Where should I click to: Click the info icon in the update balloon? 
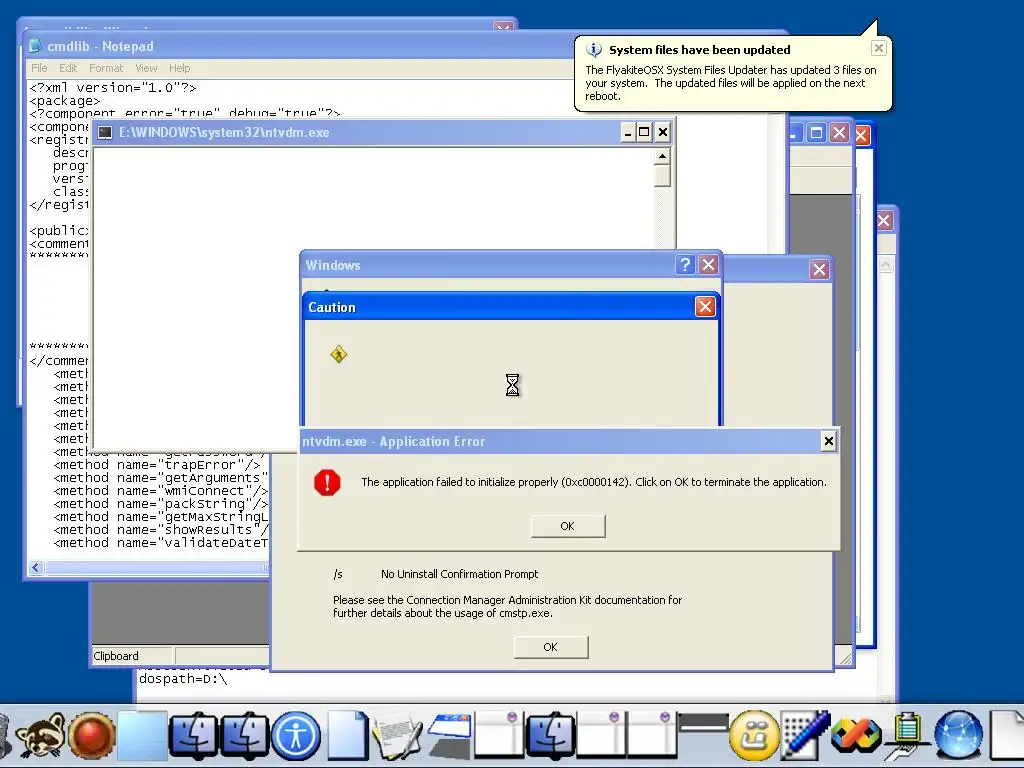tap(594, 50)
